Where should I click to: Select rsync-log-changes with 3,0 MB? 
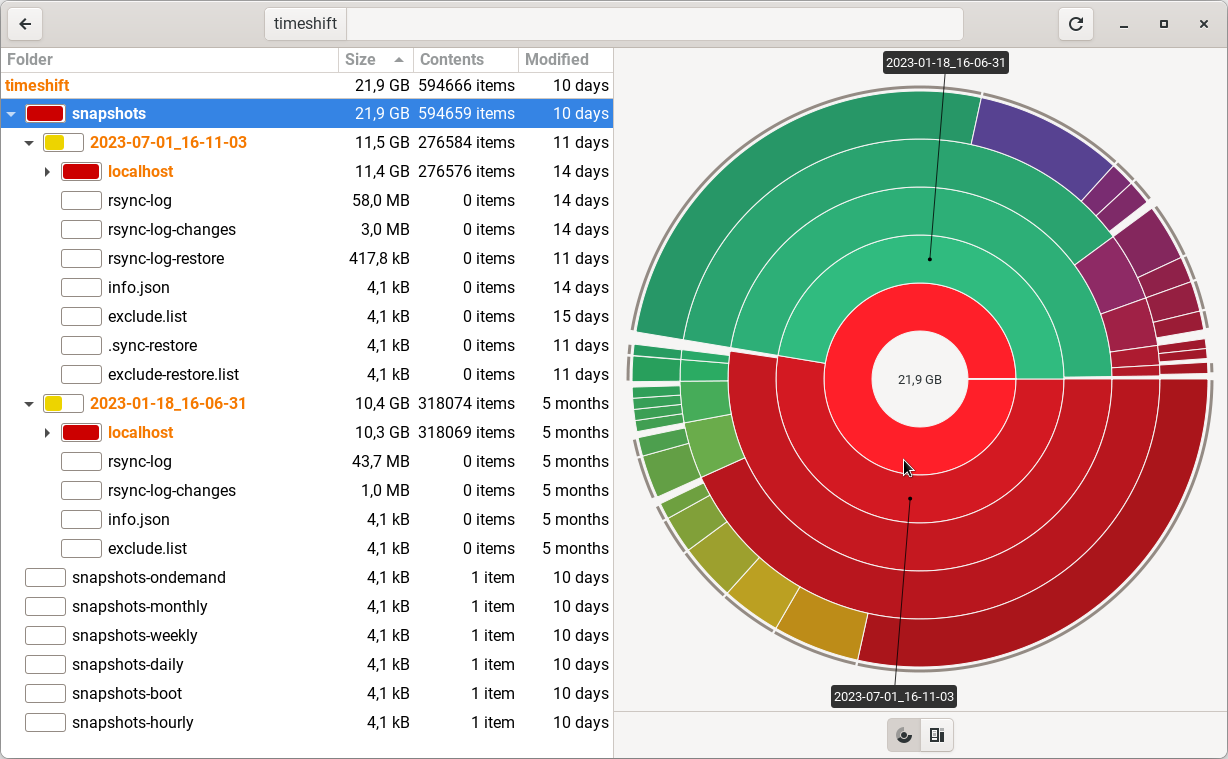click(x=306, y=230)
